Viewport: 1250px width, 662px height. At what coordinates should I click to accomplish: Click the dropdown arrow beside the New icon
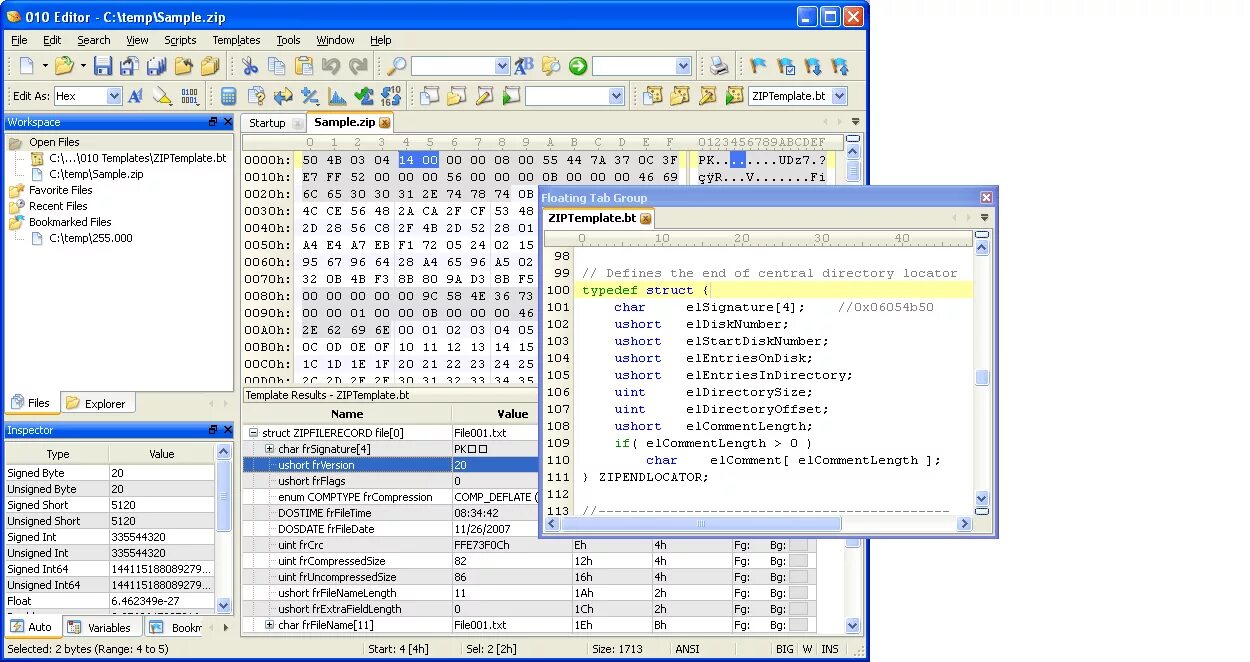(x=45, y=67)
